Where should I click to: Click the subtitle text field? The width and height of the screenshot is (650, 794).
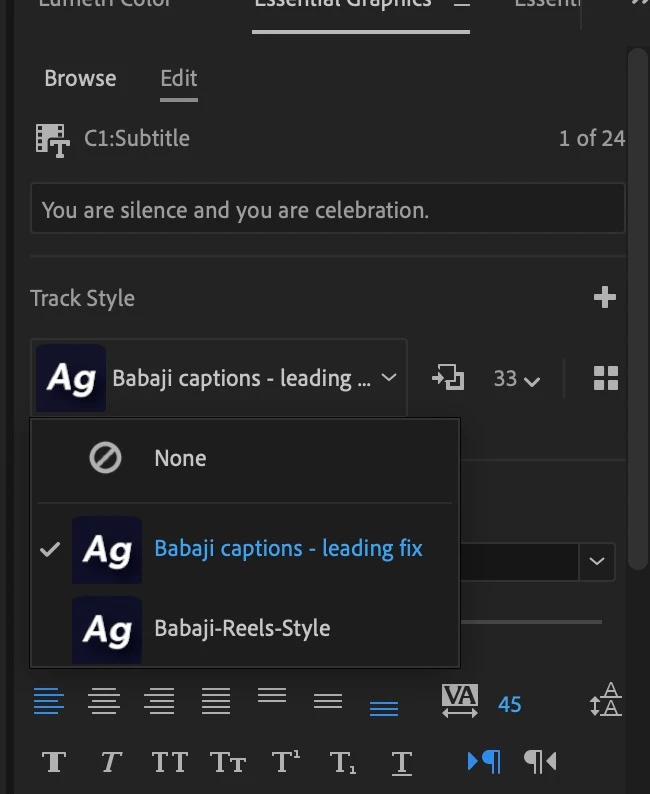click(x=327, y=210)
